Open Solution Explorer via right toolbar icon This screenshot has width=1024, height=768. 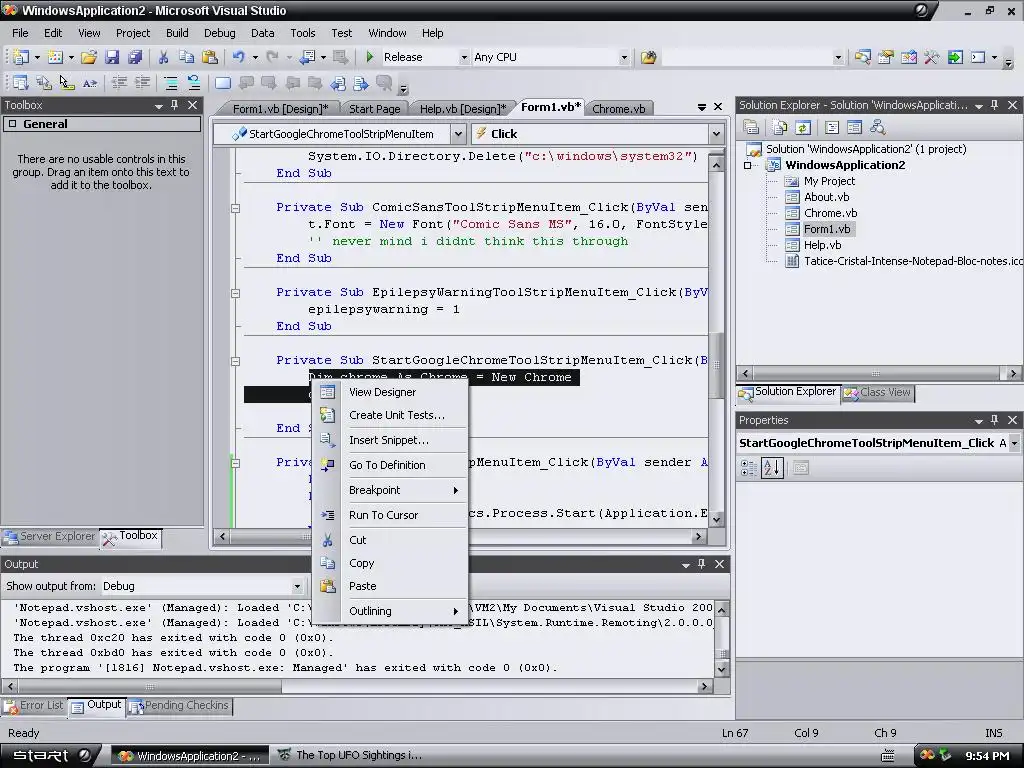click(862, 57)
